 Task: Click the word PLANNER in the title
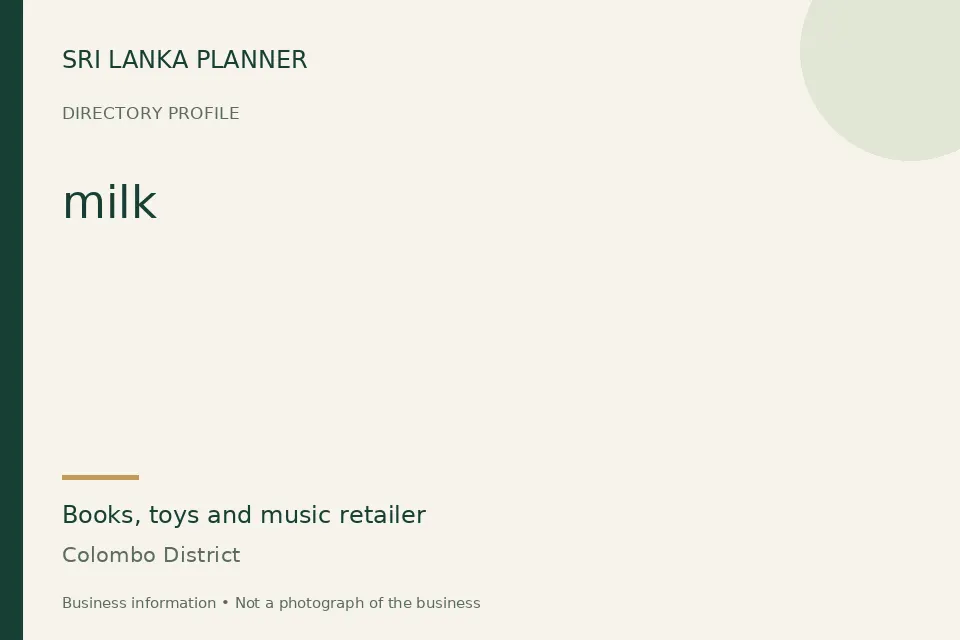[x=252, y=60]
